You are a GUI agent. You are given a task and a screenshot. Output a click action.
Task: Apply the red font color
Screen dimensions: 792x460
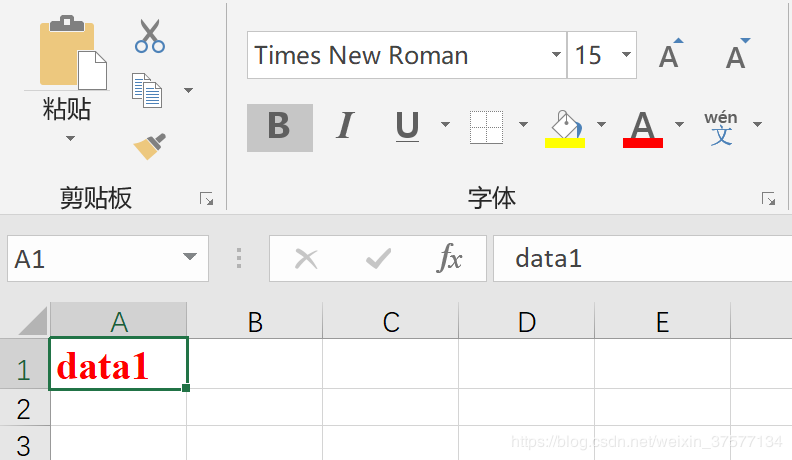pyautogui.click(x=642, y=127)
